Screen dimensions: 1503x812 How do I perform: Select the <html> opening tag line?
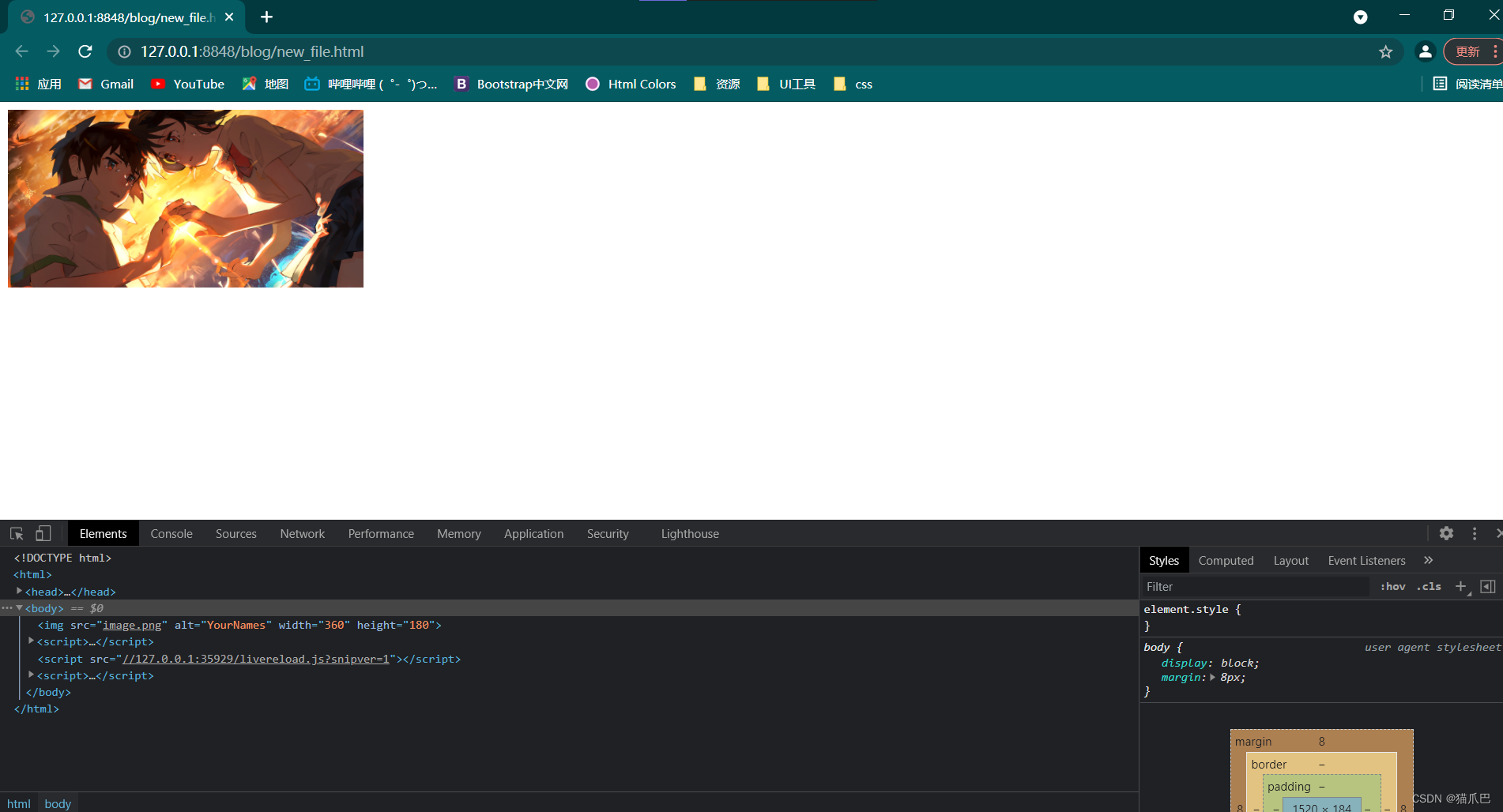click(x=32, y=574)
